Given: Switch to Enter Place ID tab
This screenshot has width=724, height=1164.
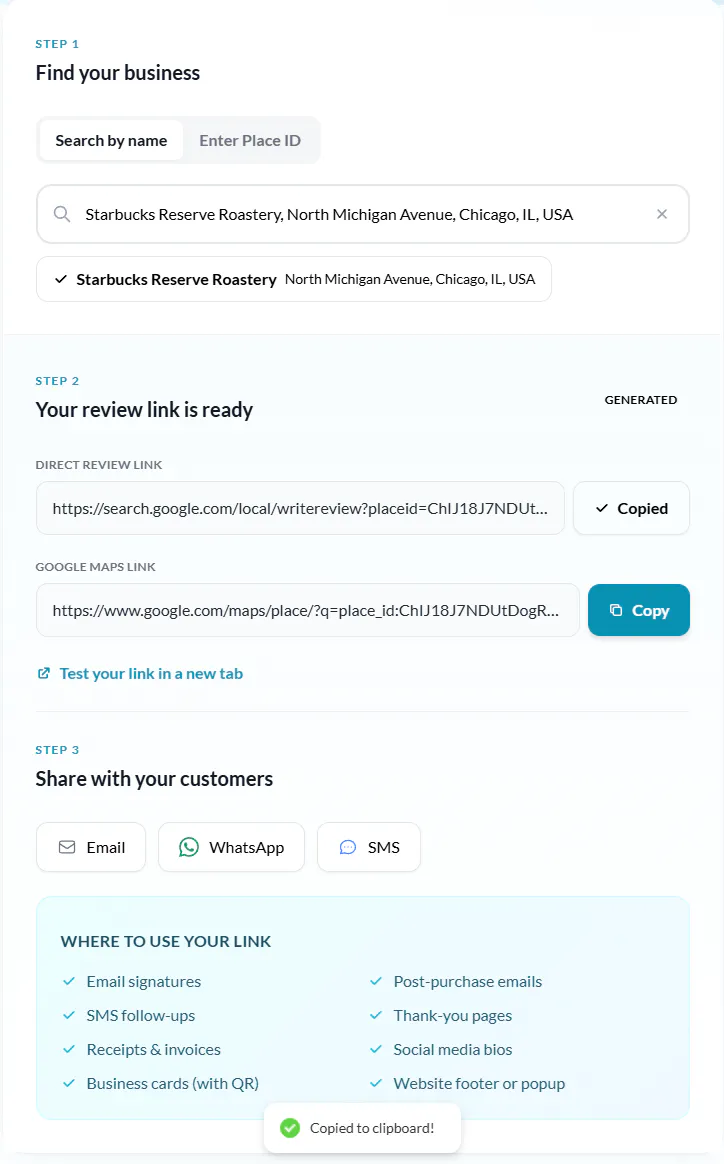Looking at the screenshot, I should coord(250,140).
